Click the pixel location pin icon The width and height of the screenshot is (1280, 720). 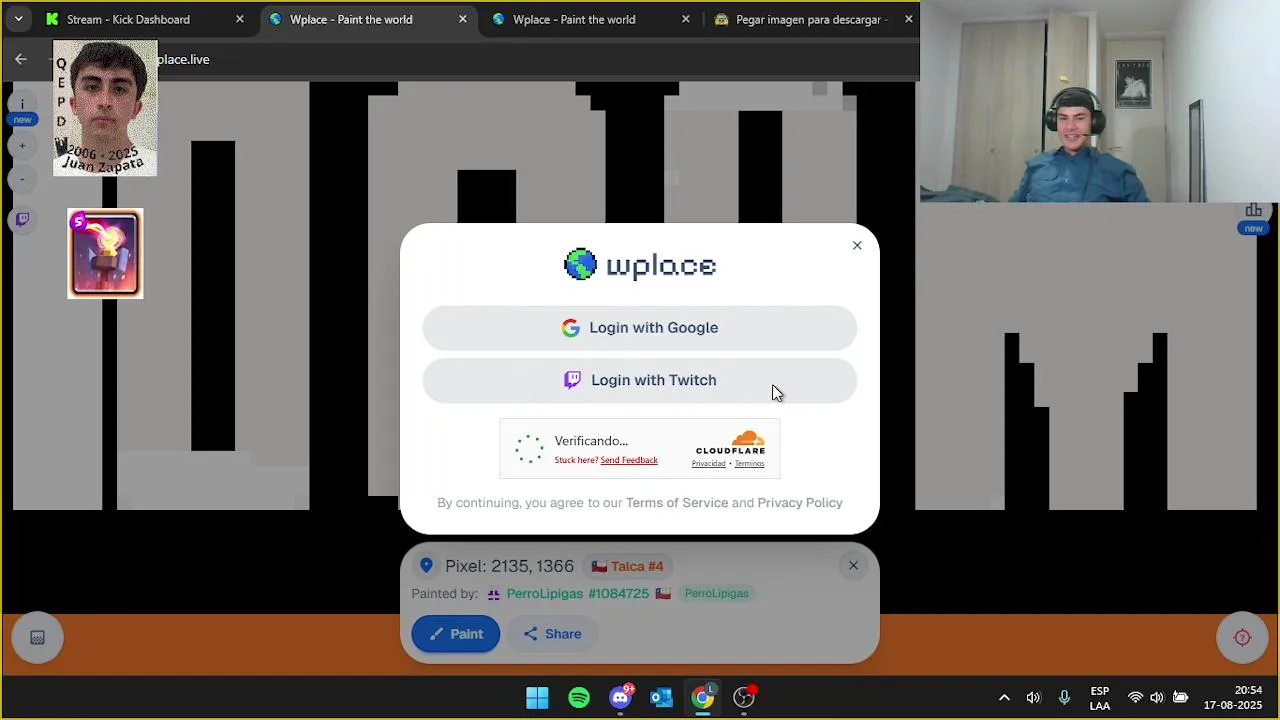[426, 566]
